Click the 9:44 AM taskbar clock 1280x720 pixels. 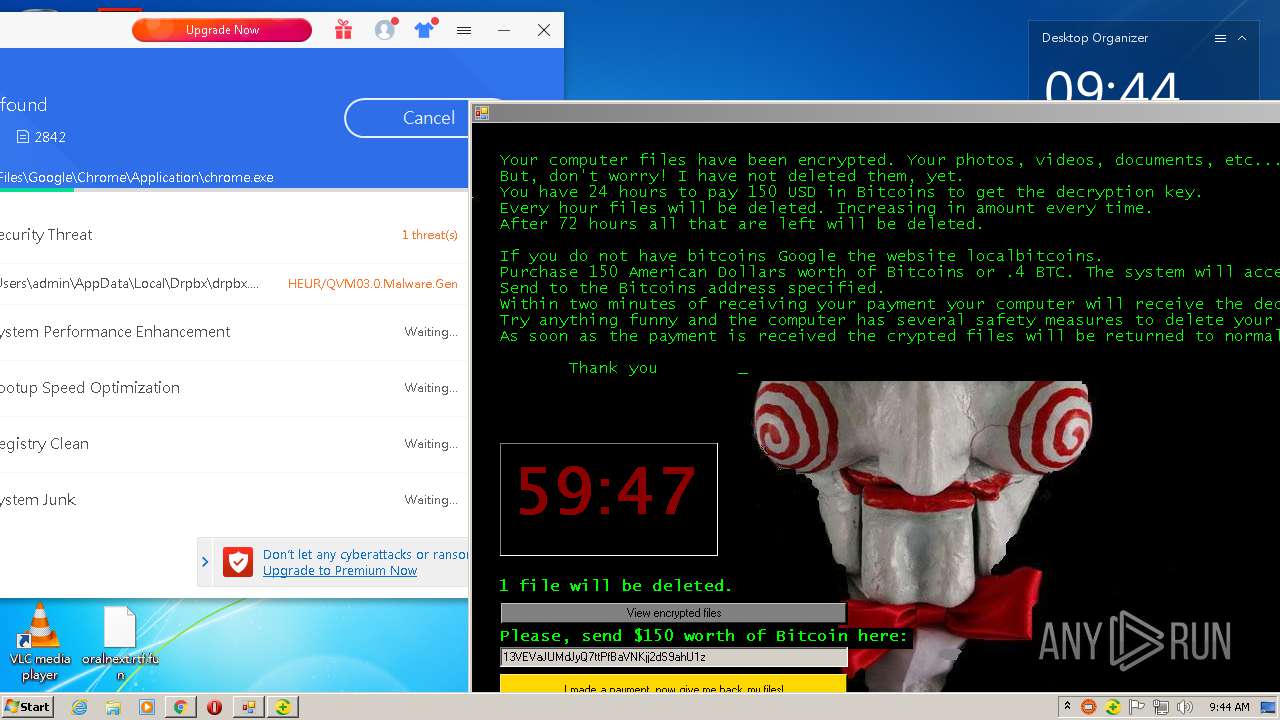coord(1229,707)
